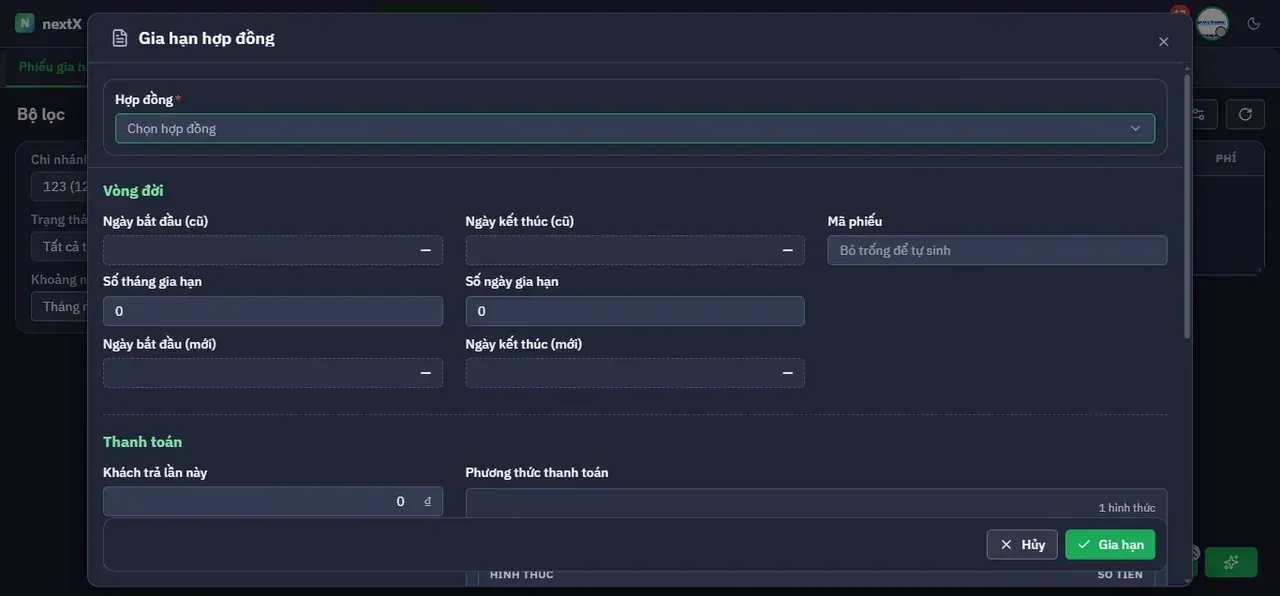Click the document icon beside the dialog title
Image resolution: width=1280 pixels, height=596 pixels.
click(x=120, y=38)
